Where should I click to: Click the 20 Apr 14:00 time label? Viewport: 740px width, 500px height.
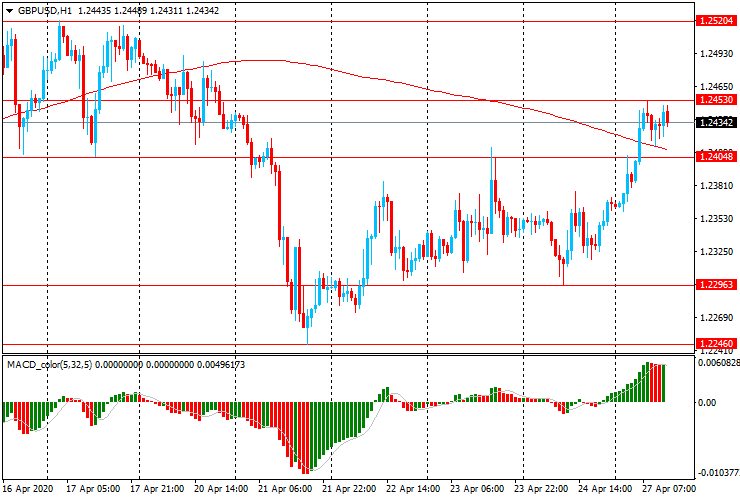coord(221,489)
